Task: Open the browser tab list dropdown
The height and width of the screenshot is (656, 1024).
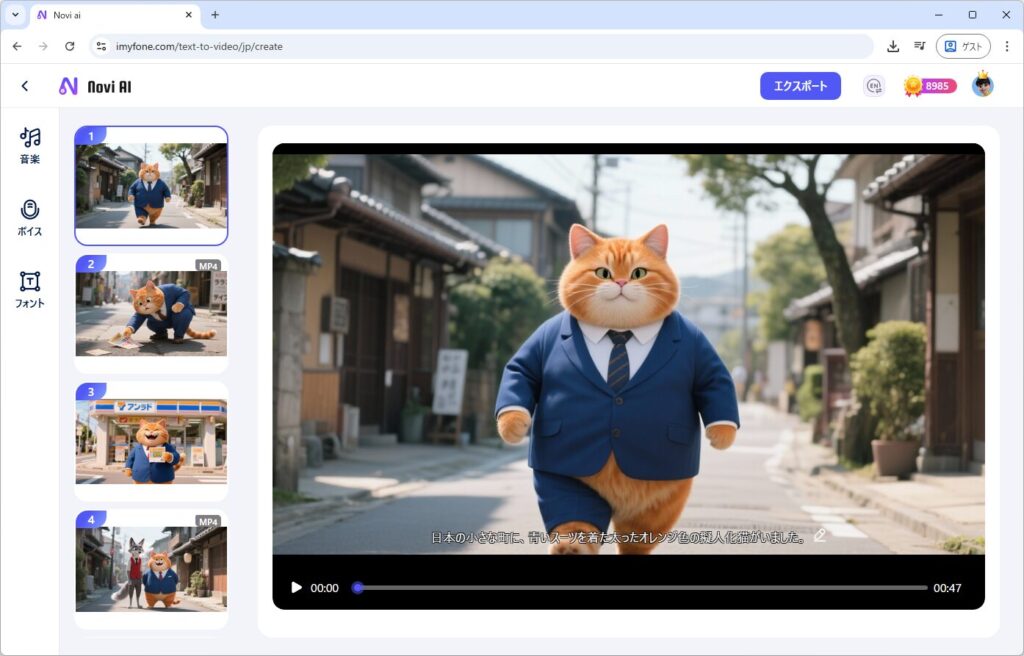Action: coord(15,15)
